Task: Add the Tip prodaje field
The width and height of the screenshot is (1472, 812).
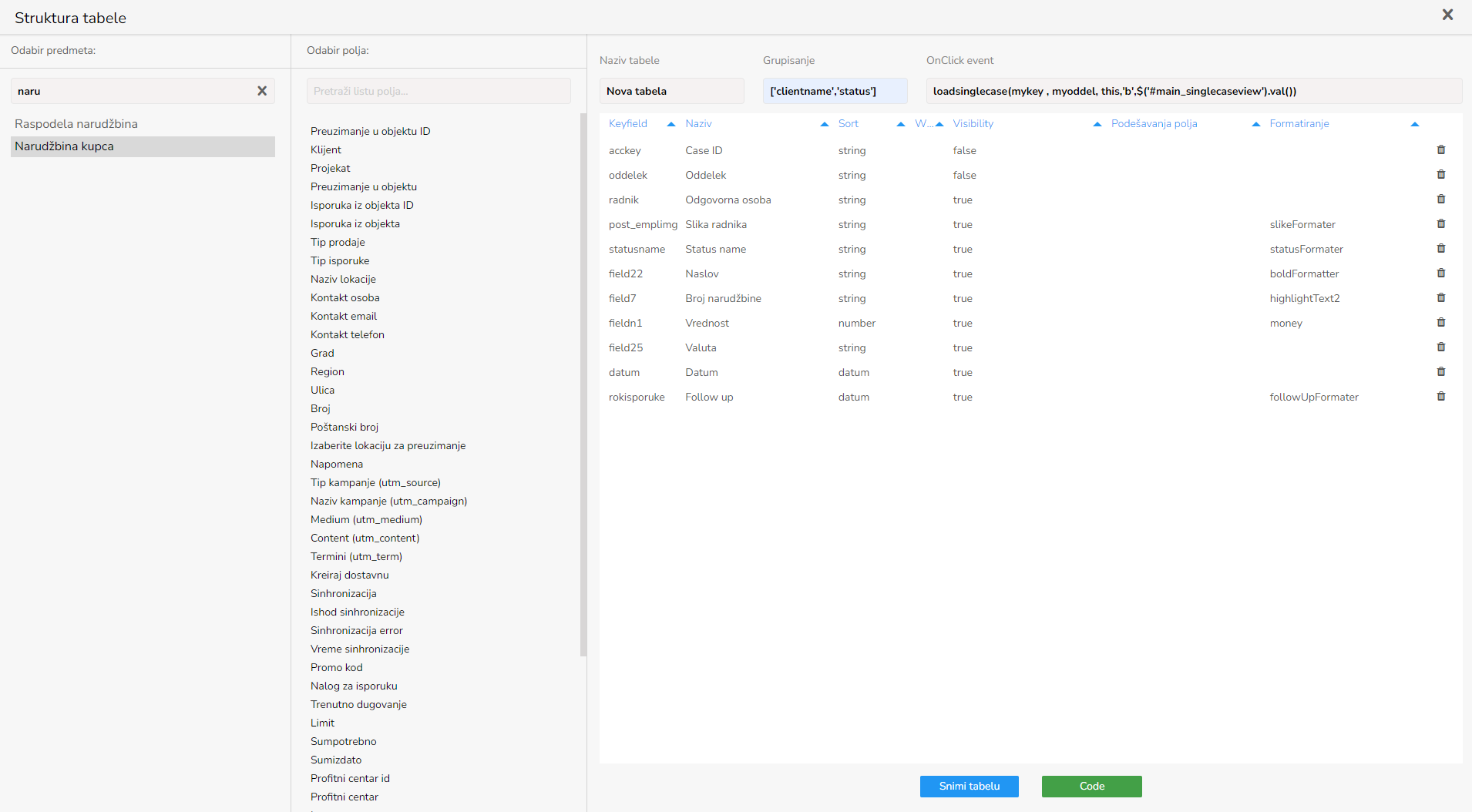Action: click(x=338, y=243)
